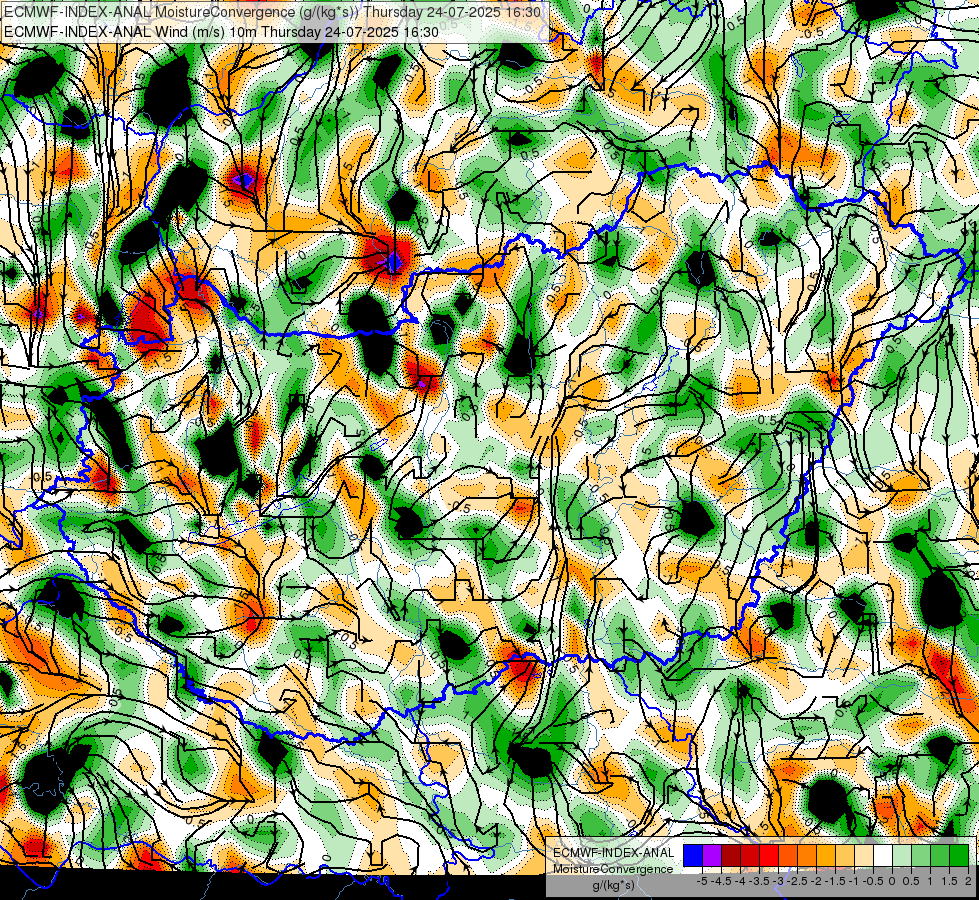Click the 'Wind (m/s) 10m' title line
The height and width of the screenshot is (900, 979).
pos(221,32)
